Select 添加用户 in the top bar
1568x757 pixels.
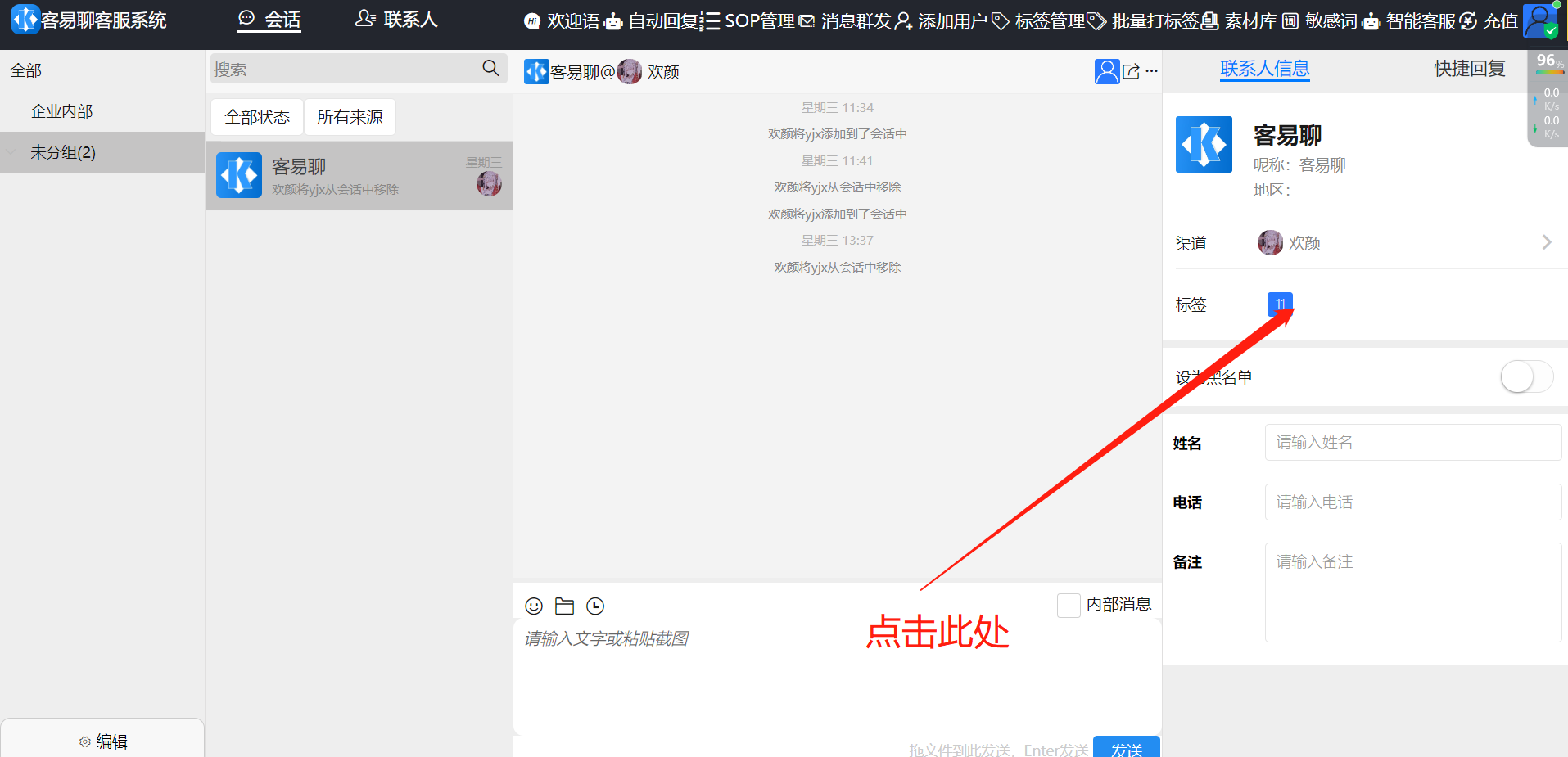click(x=942, y=21)
